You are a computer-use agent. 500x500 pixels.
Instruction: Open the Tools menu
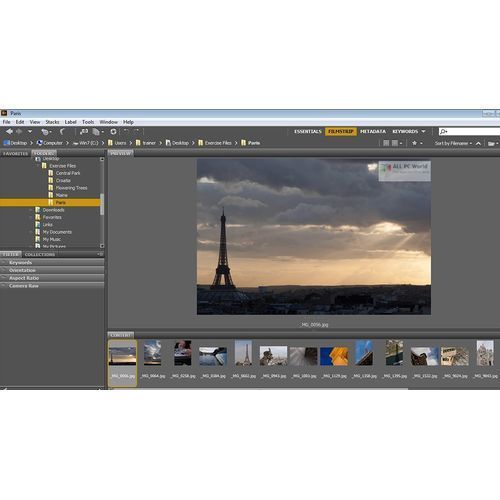pos(88,122)
